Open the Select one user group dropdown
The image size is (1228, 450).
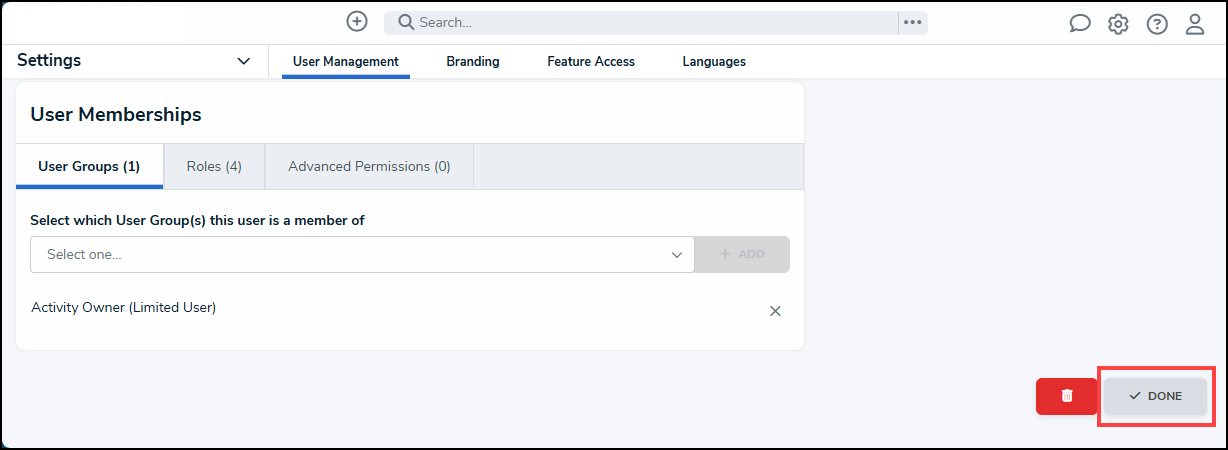pos(362,254)
